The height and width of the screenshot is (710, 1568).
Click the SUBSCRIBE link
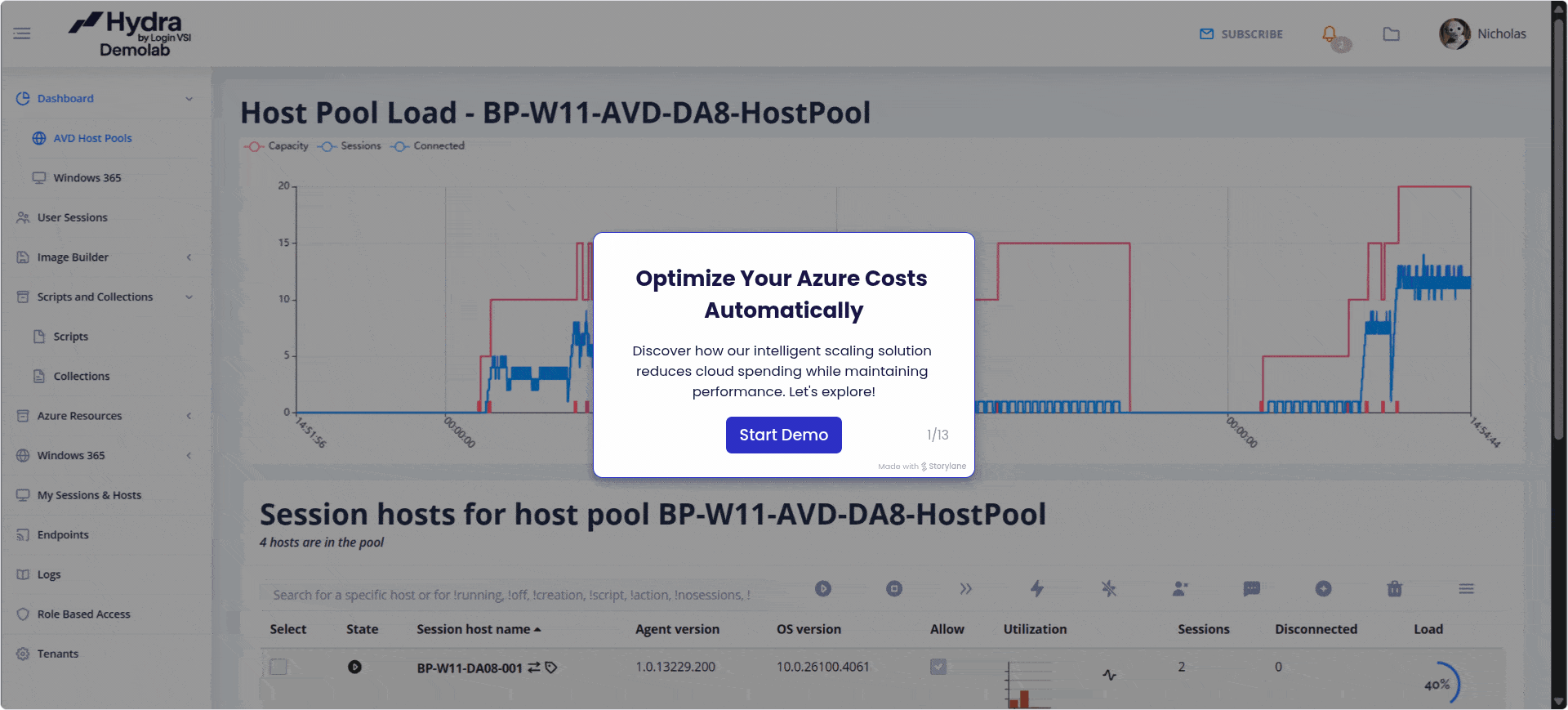tap(1241, 34)
